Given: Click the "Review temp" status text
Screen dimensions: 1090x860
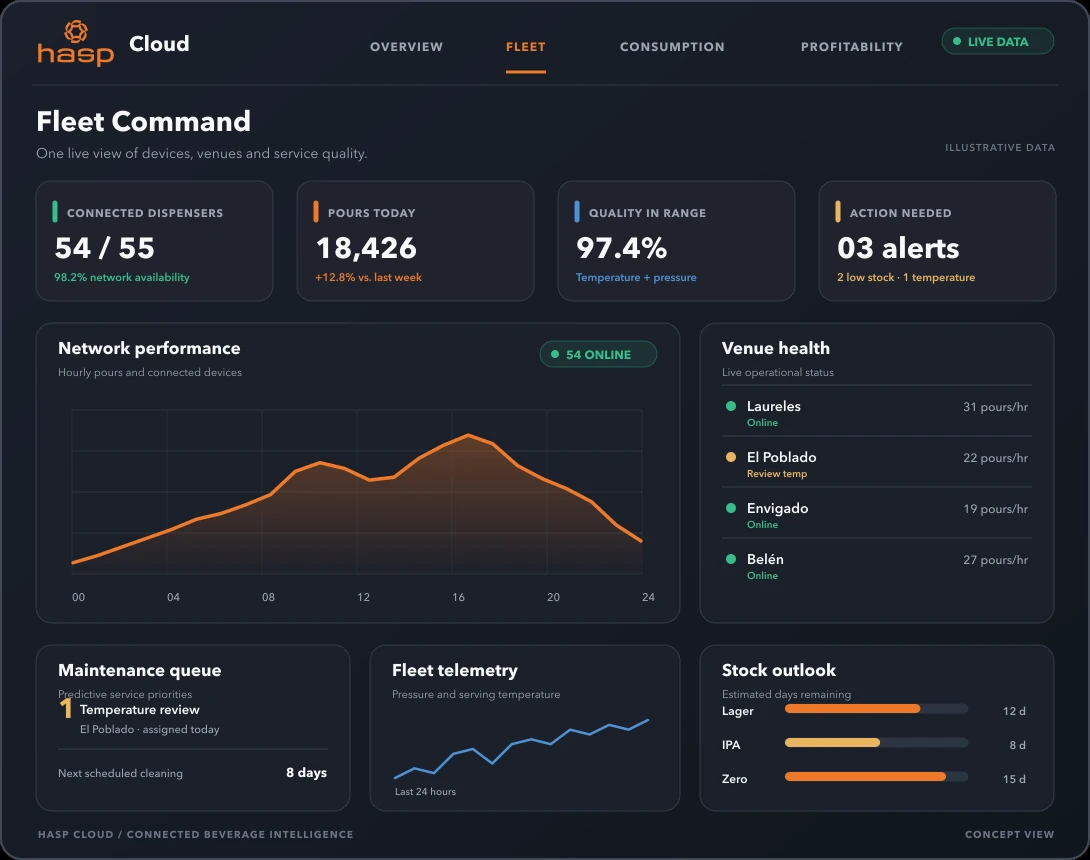Looking at the screenshot, I should 776,473.
